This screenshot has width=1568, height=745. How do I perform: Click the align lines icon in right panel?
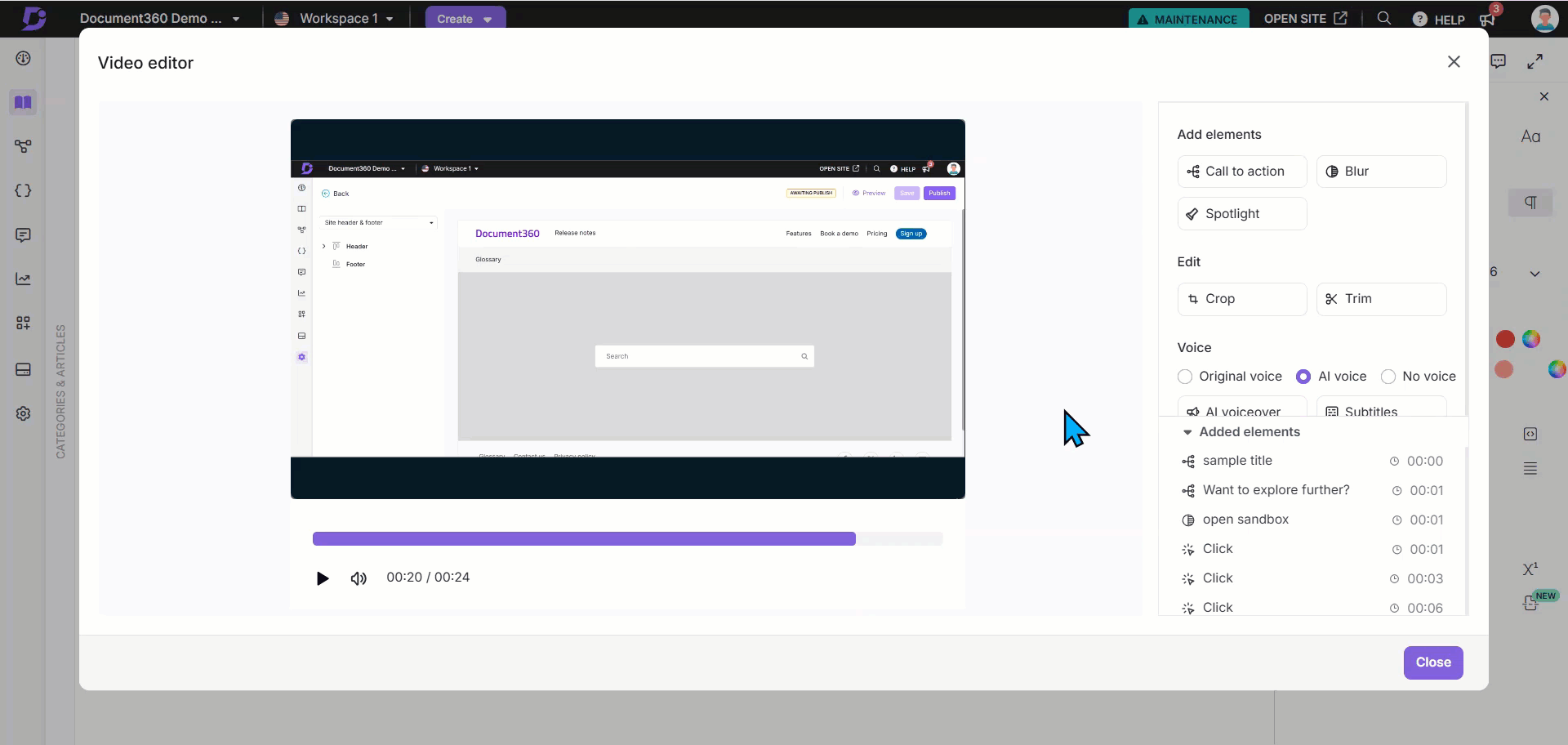tap(1530, 468)
